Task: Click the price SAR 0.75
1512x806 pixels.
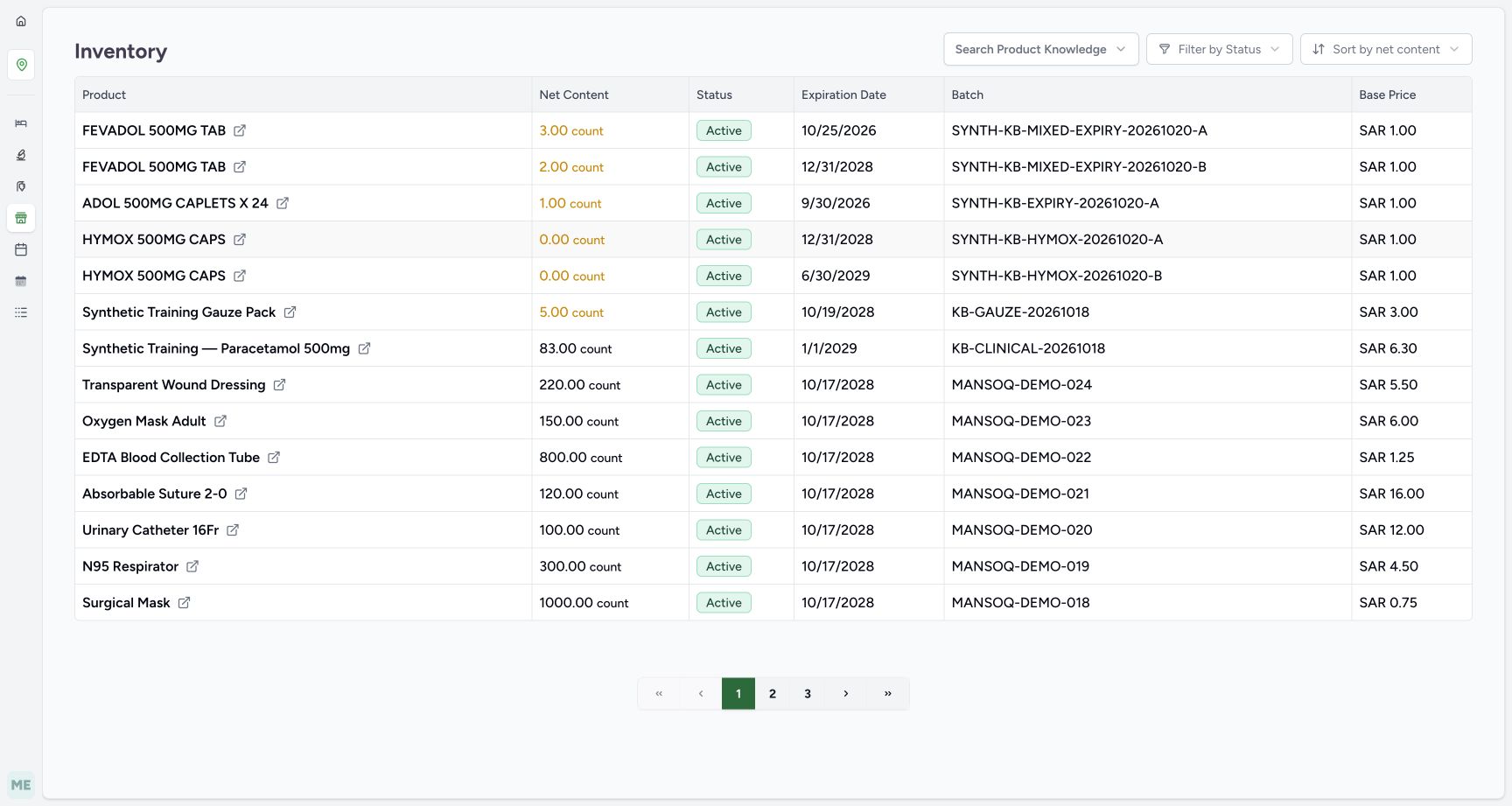Action: point(1388,603)
